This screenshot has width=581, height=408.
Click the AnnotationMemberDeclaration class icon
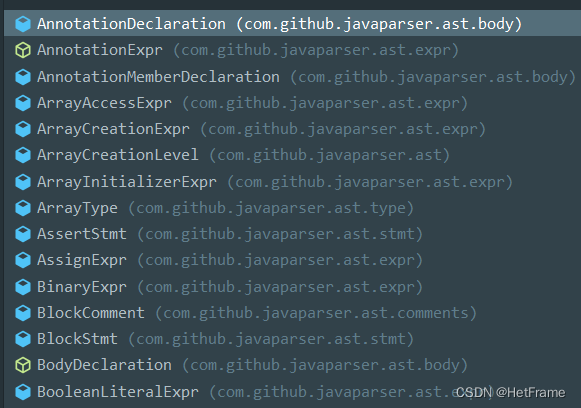(23, 77)
